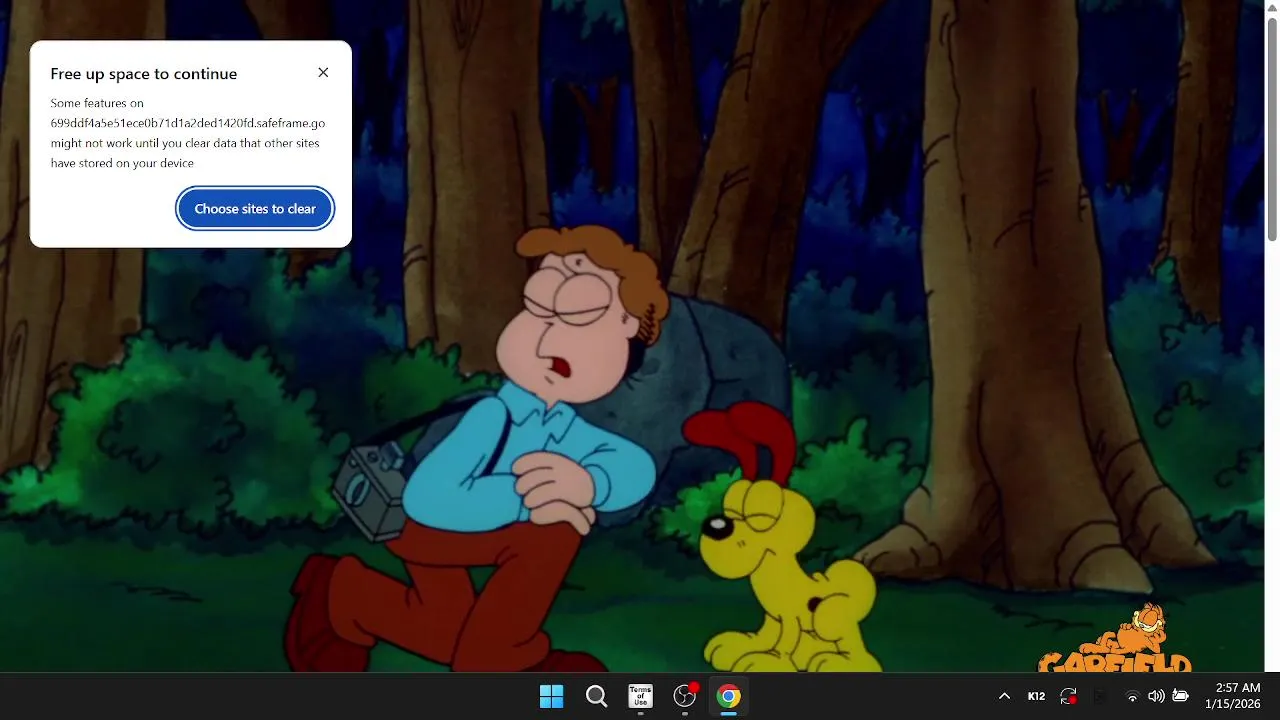Expand the hidden system tray icons
This screenshot has width=1280, height=720.
pyautogui.click(x=1004, y=697)
